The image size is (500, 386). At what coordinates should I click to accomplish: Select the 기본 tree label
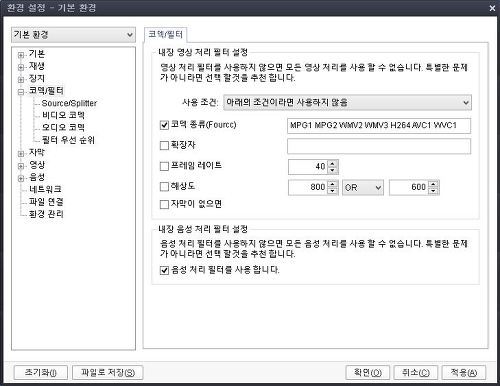(37, 54)
